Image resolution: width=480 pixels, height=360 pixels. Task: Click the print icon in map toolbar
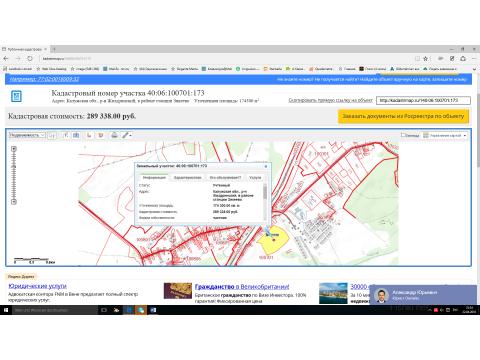pyautogui.click(x=114, y=135)
